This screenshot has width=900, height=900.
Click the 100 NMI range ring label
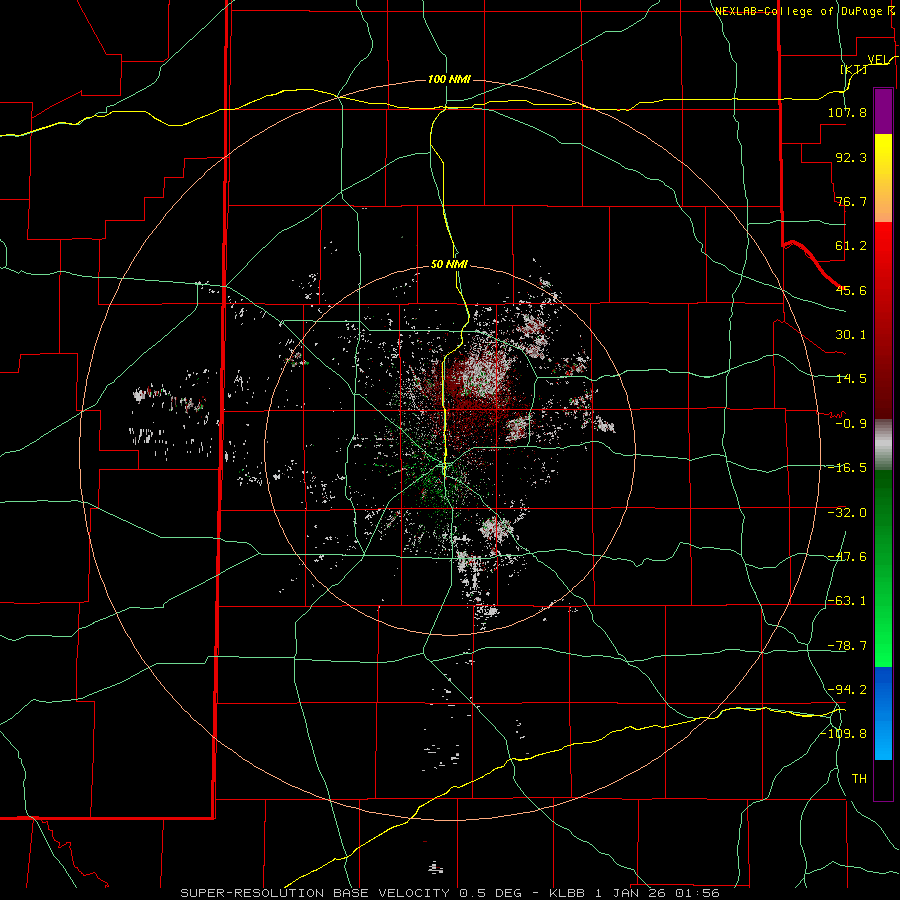click(449, 79)
